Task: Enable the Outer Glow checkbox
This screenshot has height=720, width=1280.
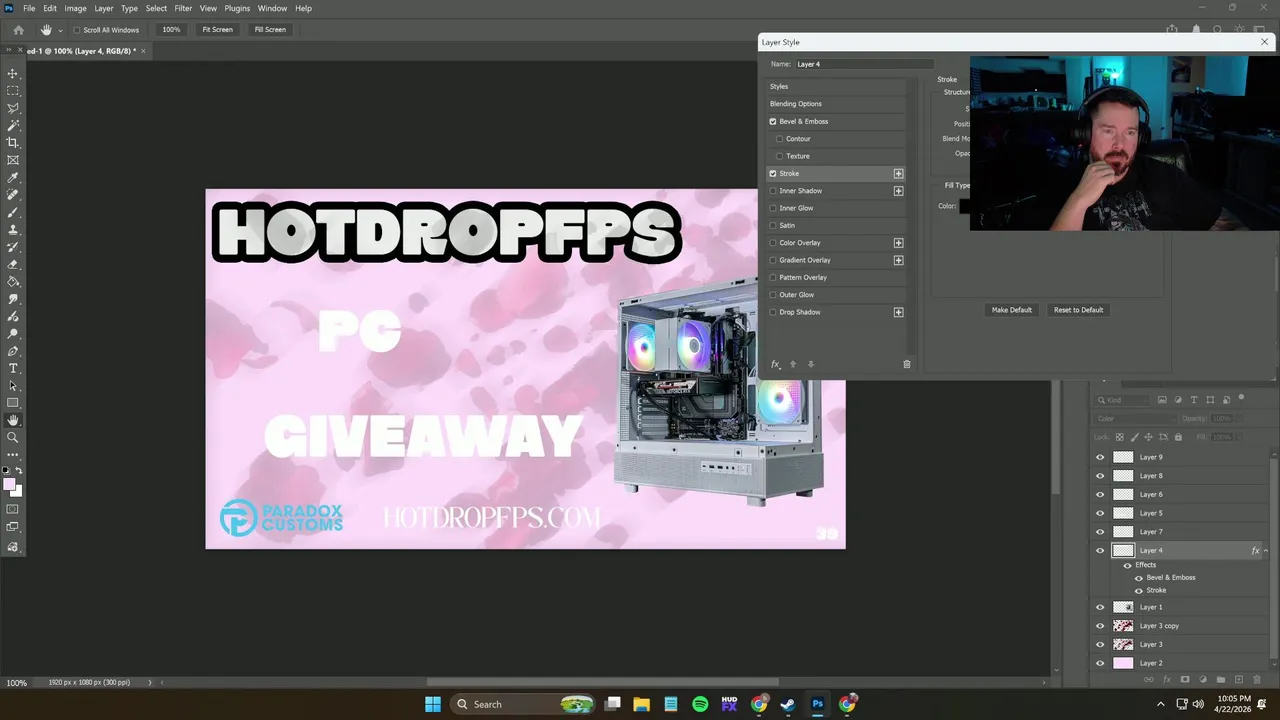Action: click(x=773, y=295)
